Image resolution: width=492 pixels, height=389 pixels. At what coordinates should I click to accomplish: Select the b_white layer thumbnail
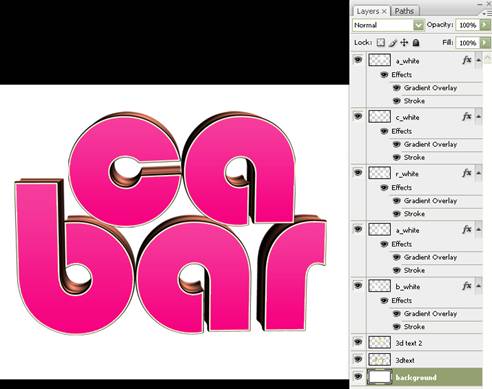[x=379, y=286]
